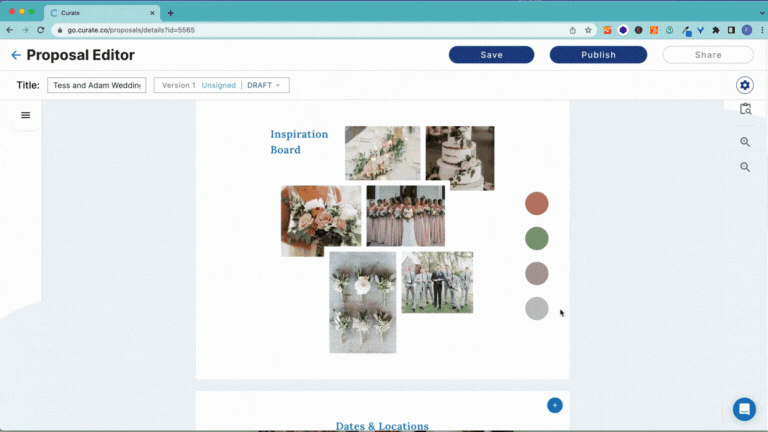Click the preview clipboard icon
This screenshot has height=432, width=768.
(745, 110)
